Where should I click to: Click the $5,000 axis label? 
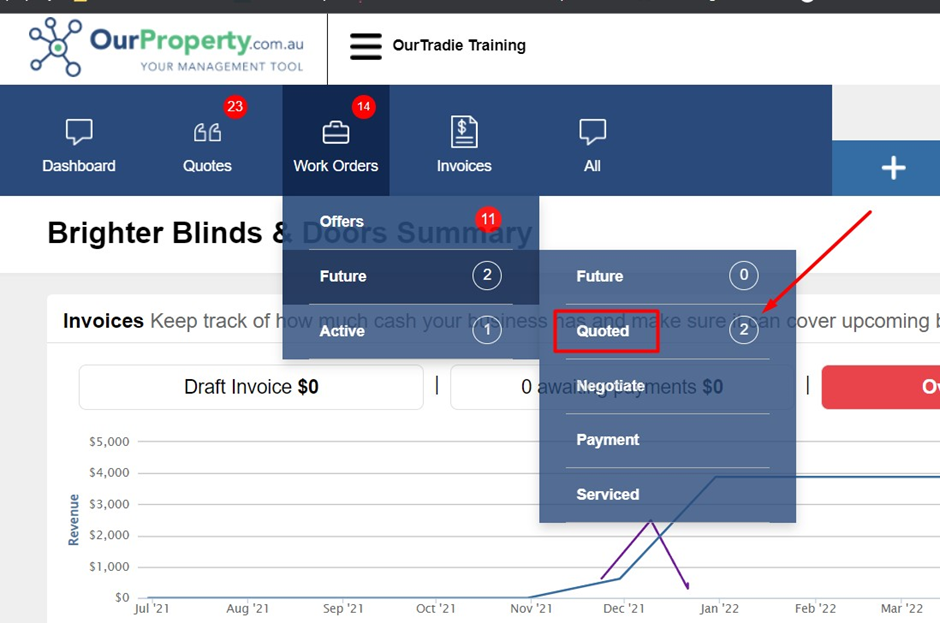point(109,442)
